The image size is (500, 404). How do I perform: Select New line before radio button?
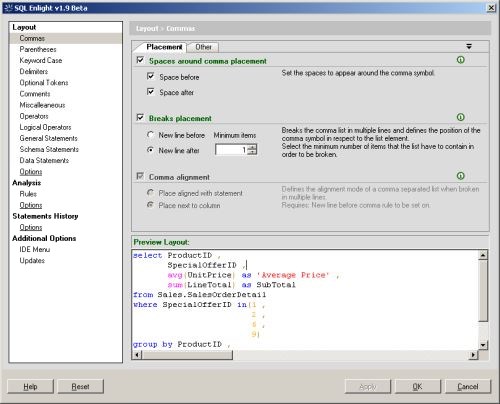tap(150, 135)
